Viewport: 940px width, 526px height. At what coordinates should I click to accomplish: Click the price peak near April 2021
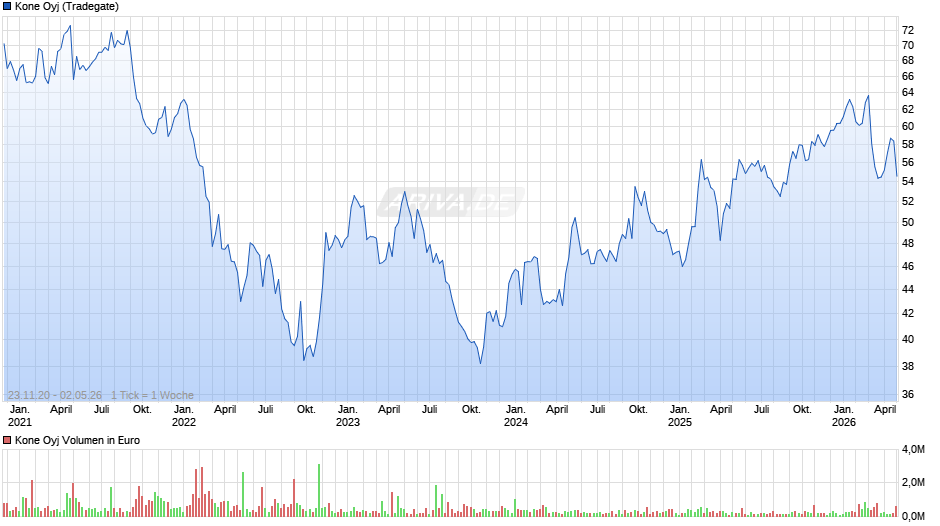[x=70, y=26]
